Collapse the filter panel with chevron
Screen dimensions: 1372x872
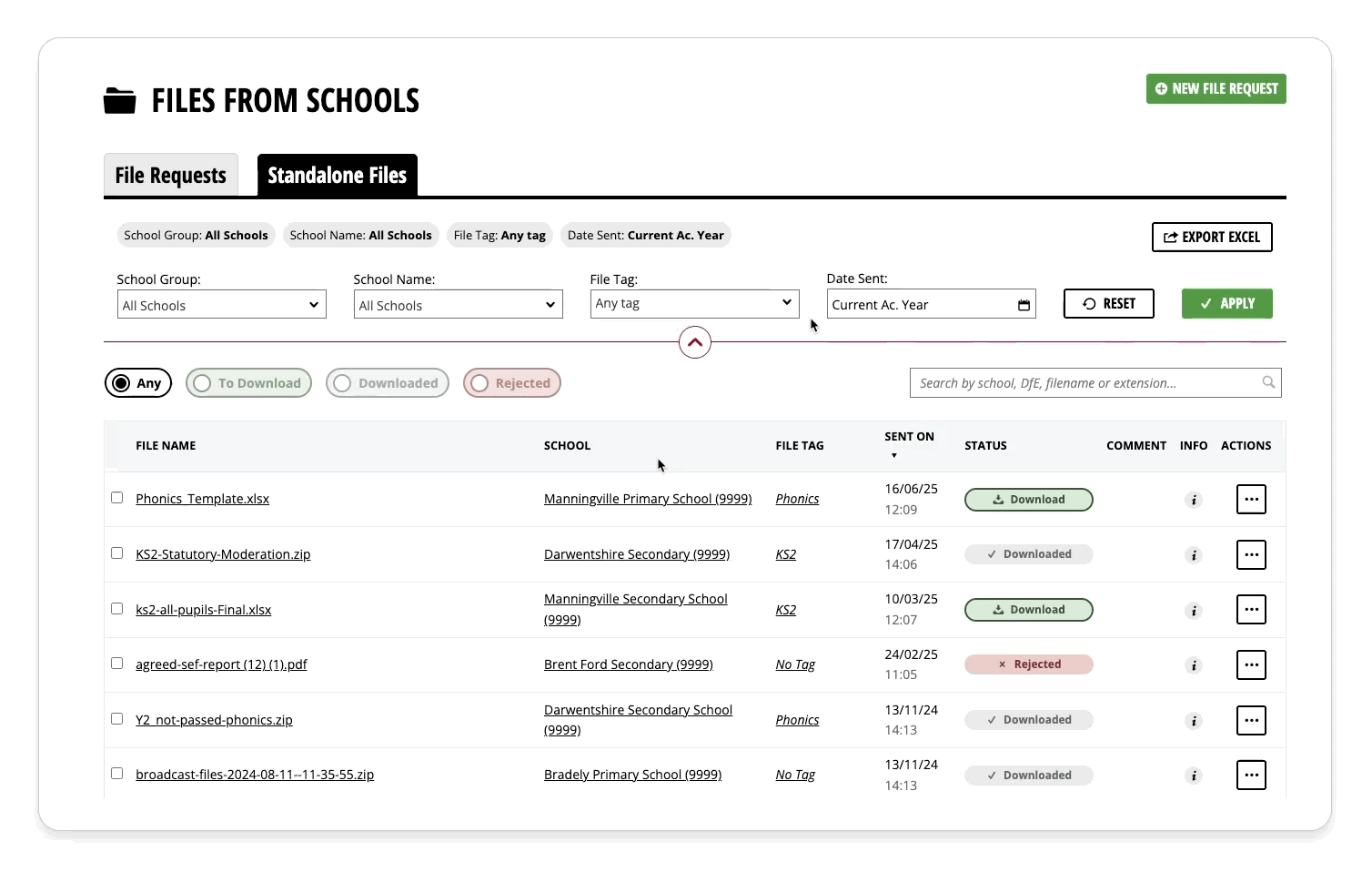695,343
